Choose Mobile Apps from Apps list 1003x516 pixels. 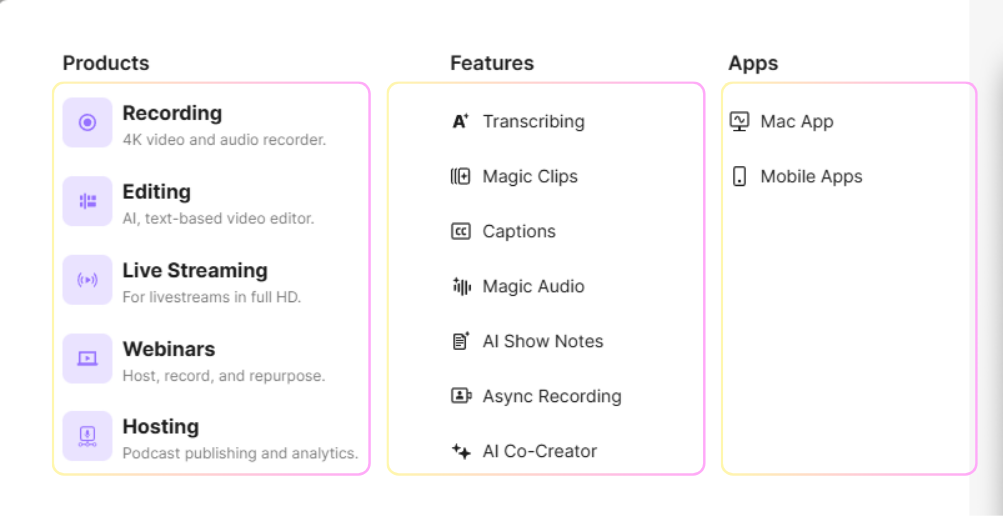click(x=811, y=177)
